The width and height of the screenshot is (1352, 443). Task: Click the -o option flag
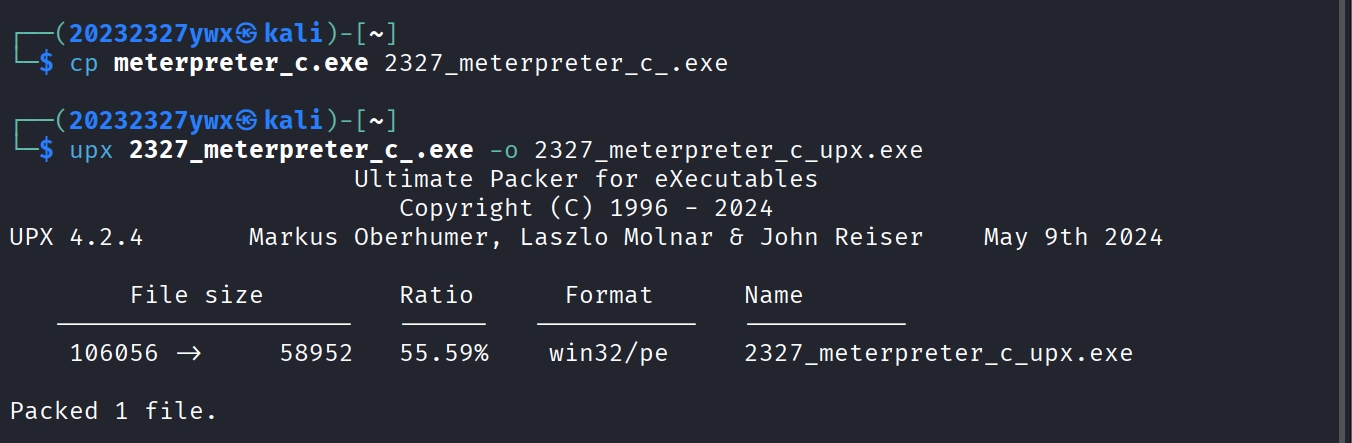click(503, 151)
